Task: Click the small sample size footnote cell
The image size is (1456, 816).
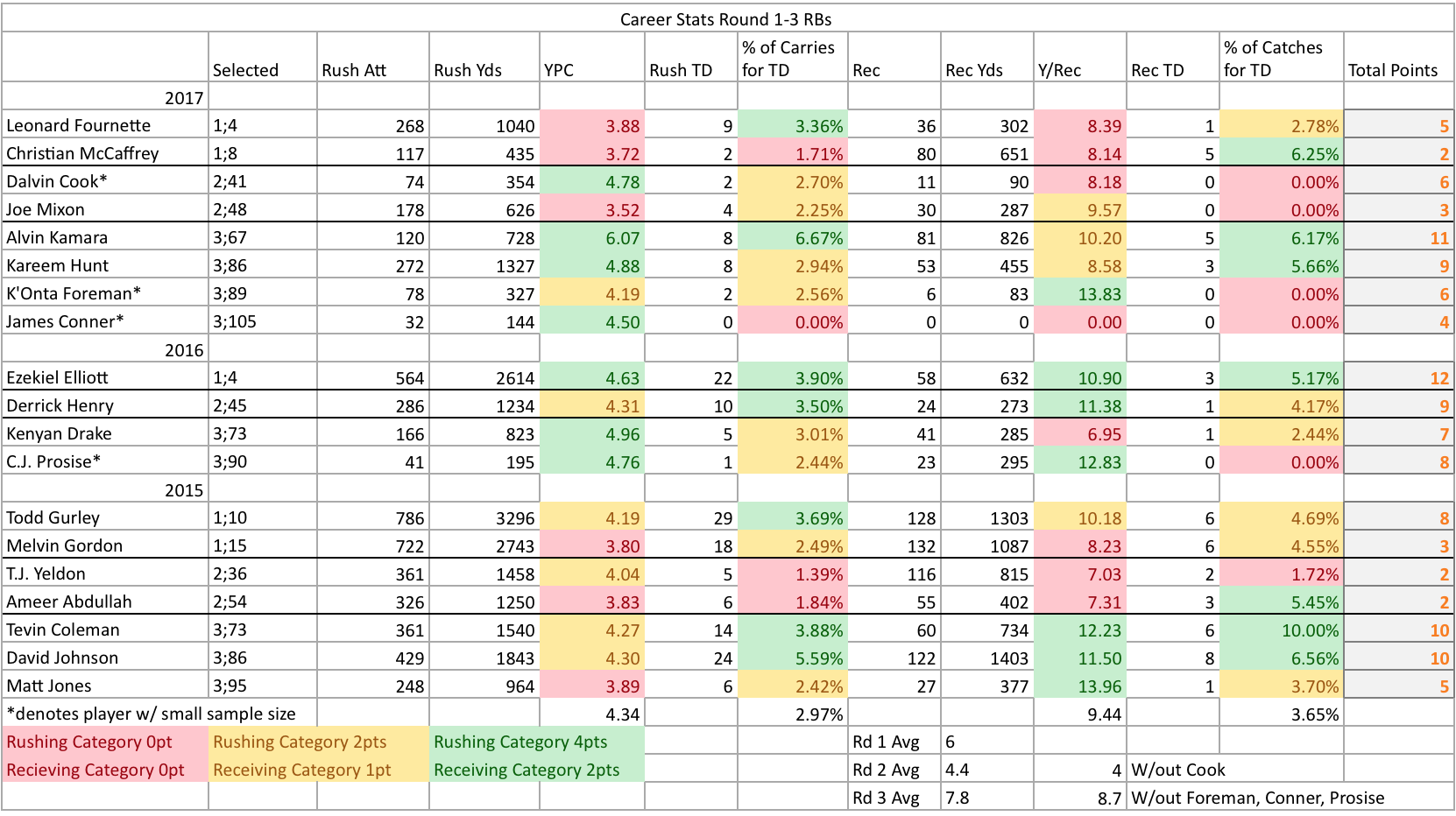Action: pyautogui.click(x=159, y=714)
